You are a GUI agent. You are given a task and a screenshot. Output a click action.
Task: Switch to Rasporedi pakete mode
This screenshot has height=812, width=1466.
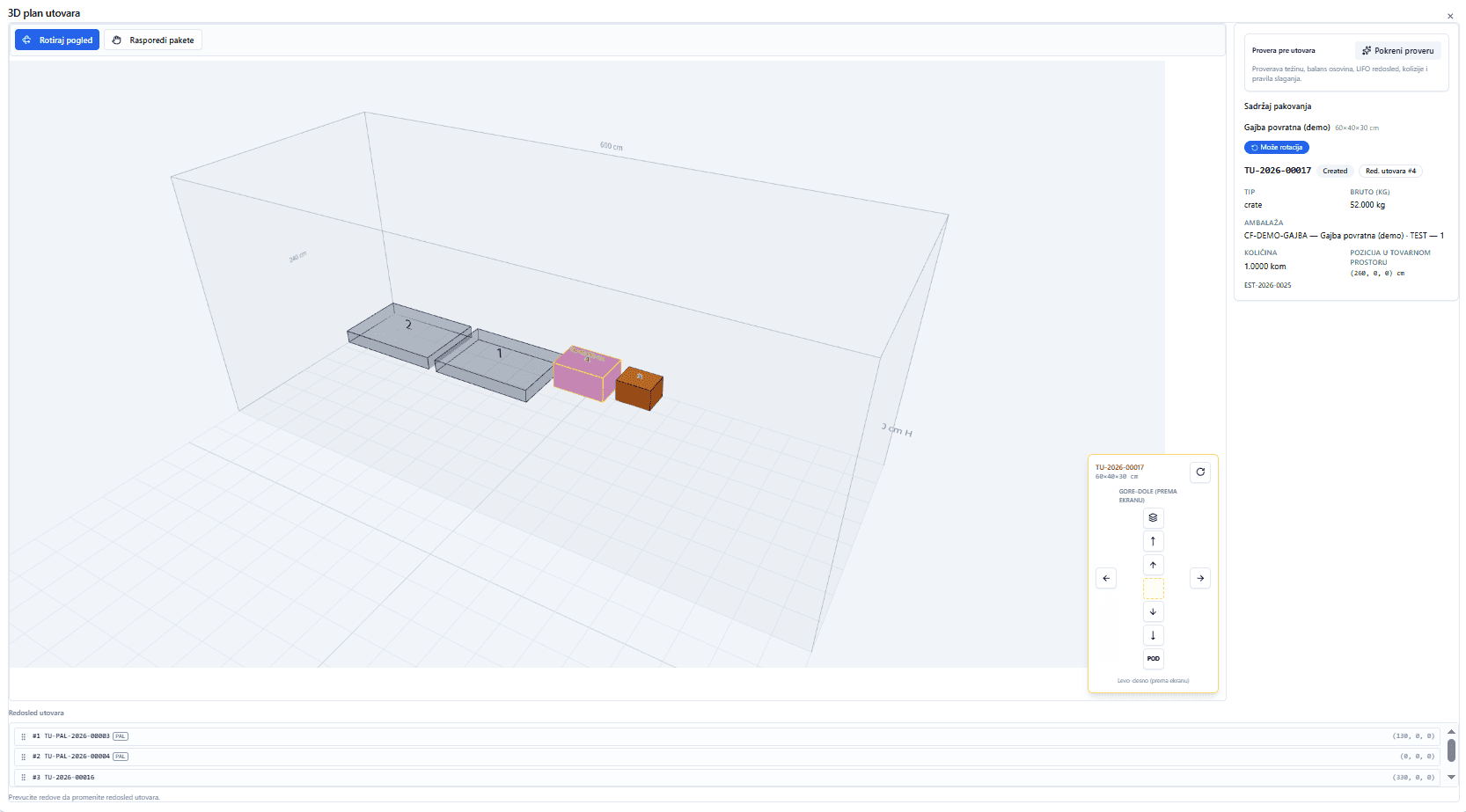[x=153, y=40]
